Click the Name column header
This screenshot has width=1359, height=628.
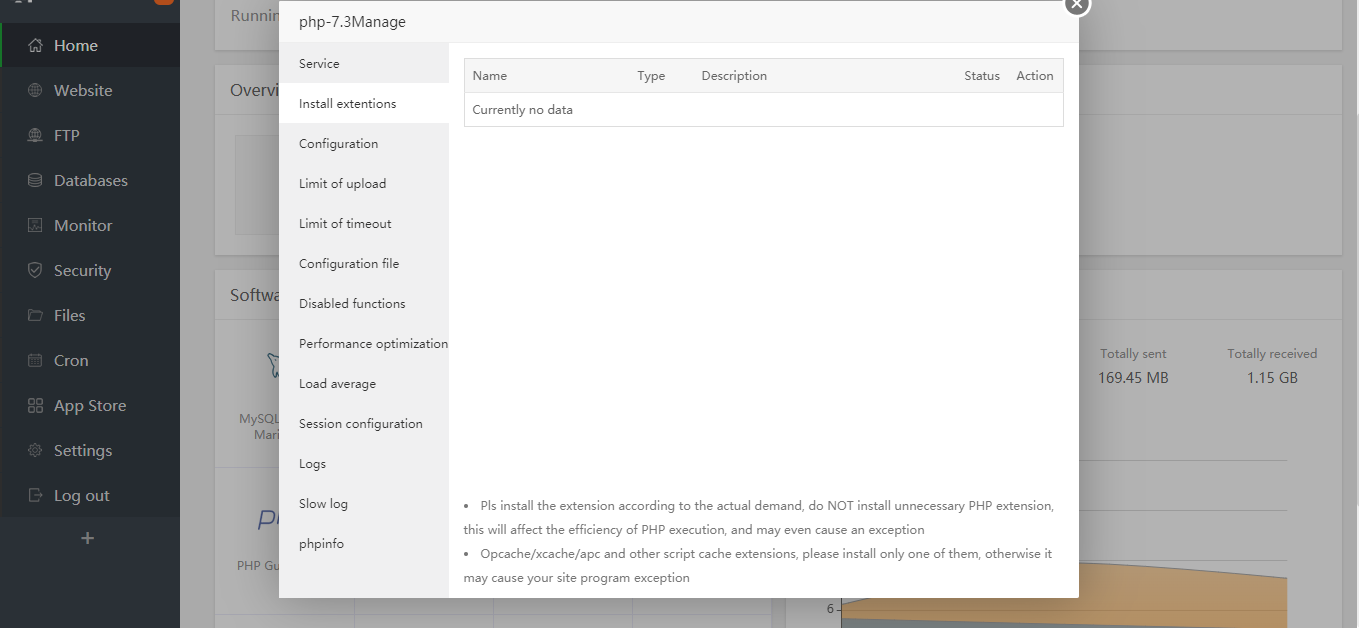pos(490,75)
